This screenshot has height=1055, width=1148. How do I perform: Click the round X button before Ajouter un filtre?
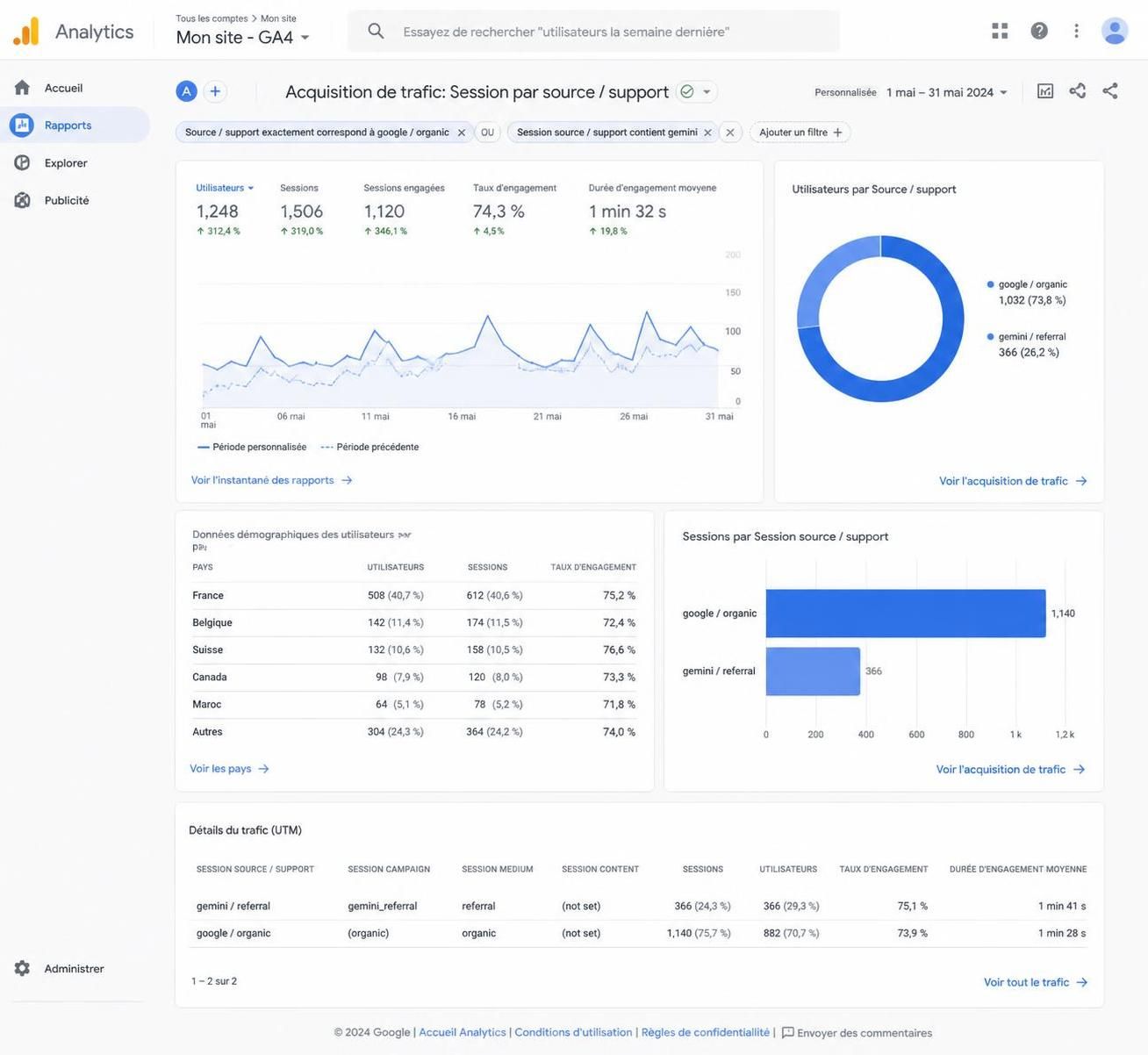coord(730,133)
